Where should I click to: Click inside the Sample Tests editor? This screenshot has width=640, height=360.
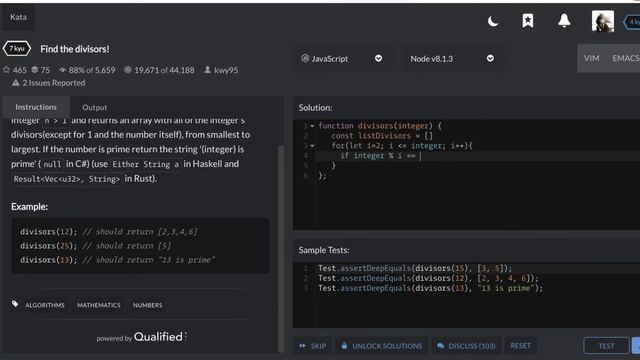pyautogui.click(x=466, y=295)
